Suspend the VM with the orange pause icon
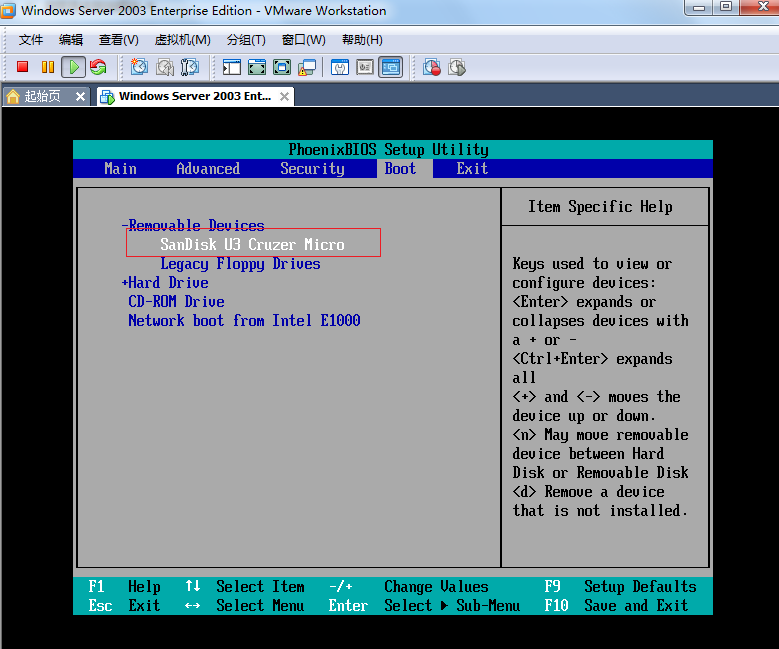The height and width of the screenshot is (649, 779). click(48, 67)
